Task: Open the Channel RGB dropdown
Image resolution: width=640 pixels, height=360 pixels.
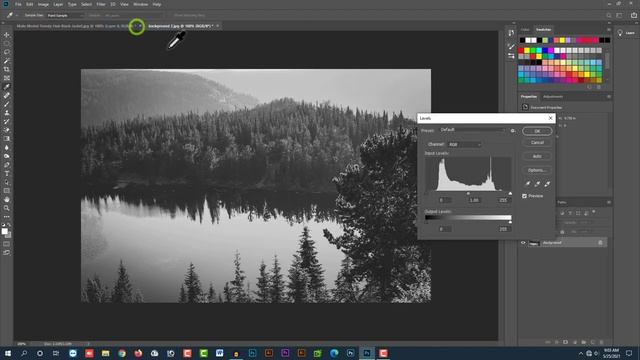Action: tap(464, 144)
